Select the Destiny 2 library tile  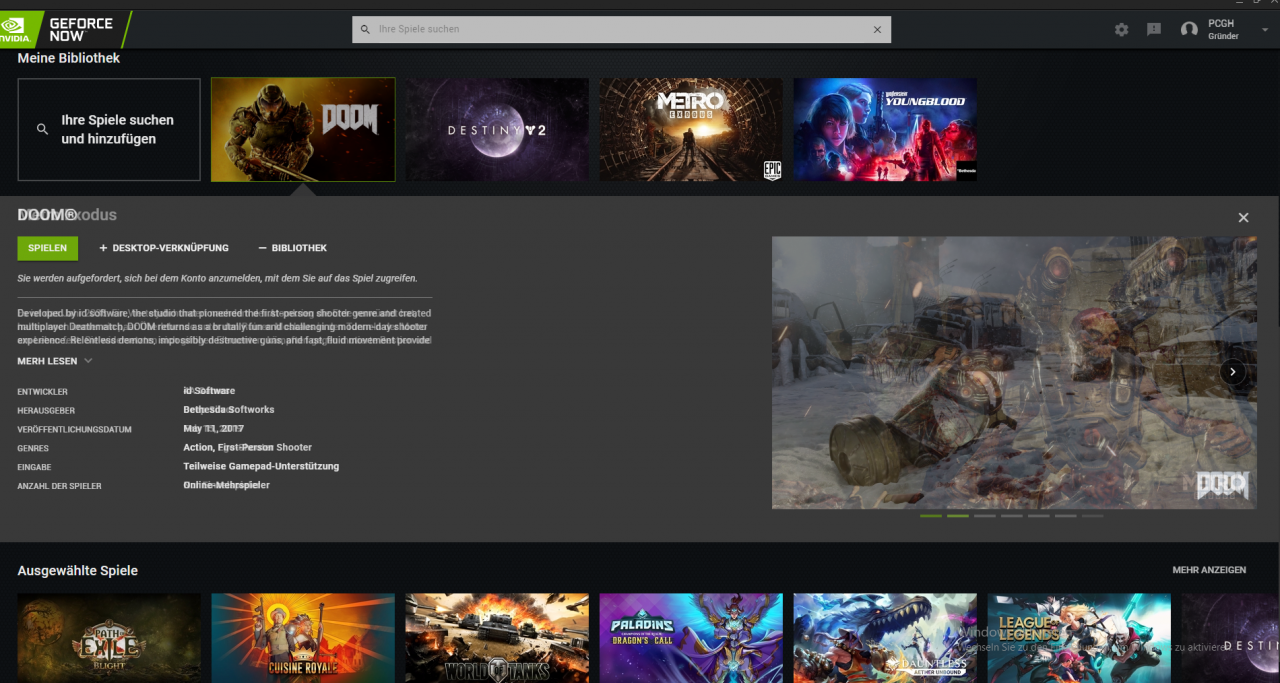[497, 130]
